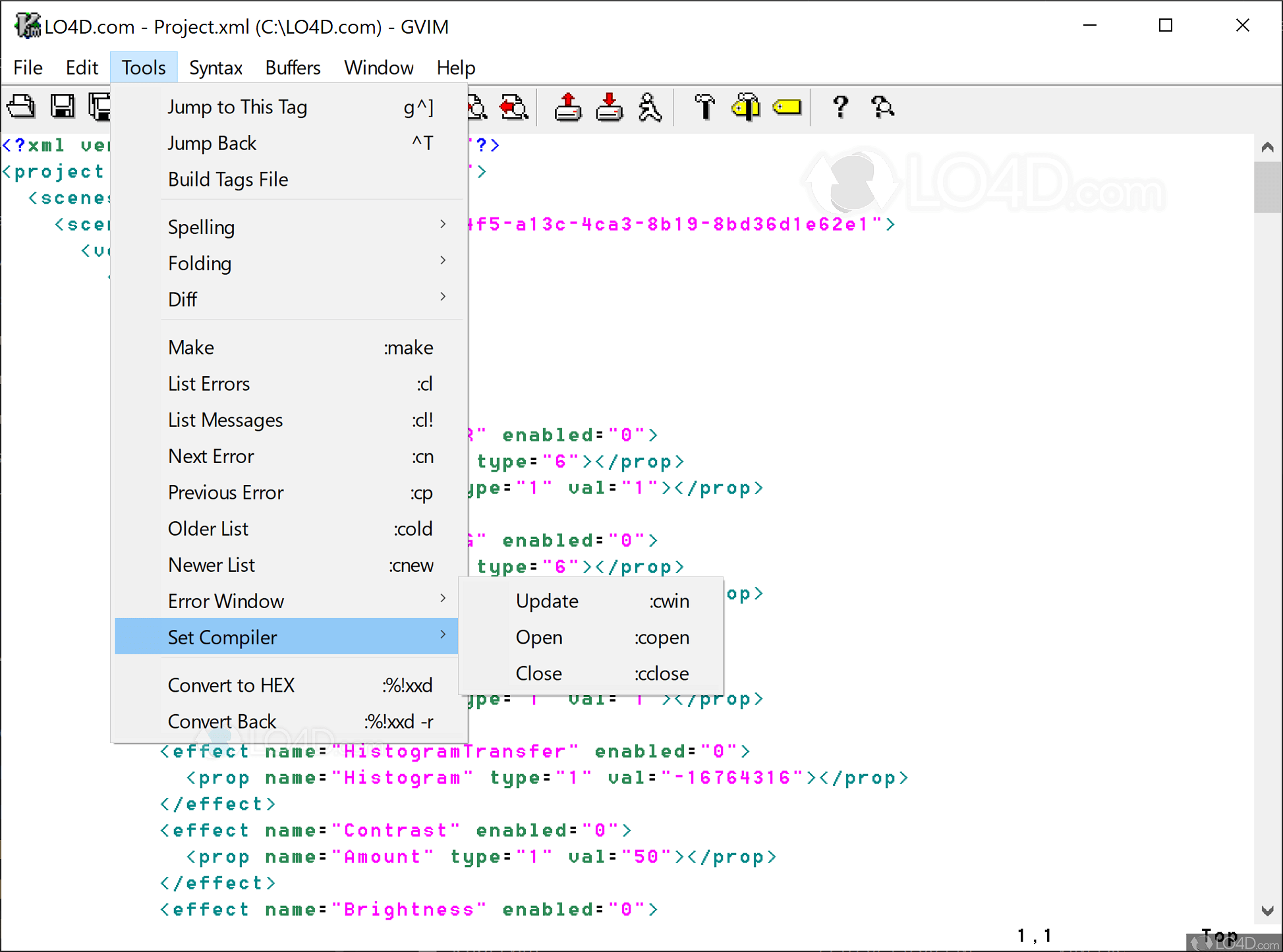Click the Save file floppy icon
The height and width of the screenshot is (952, 1283).
click(63, 107)
